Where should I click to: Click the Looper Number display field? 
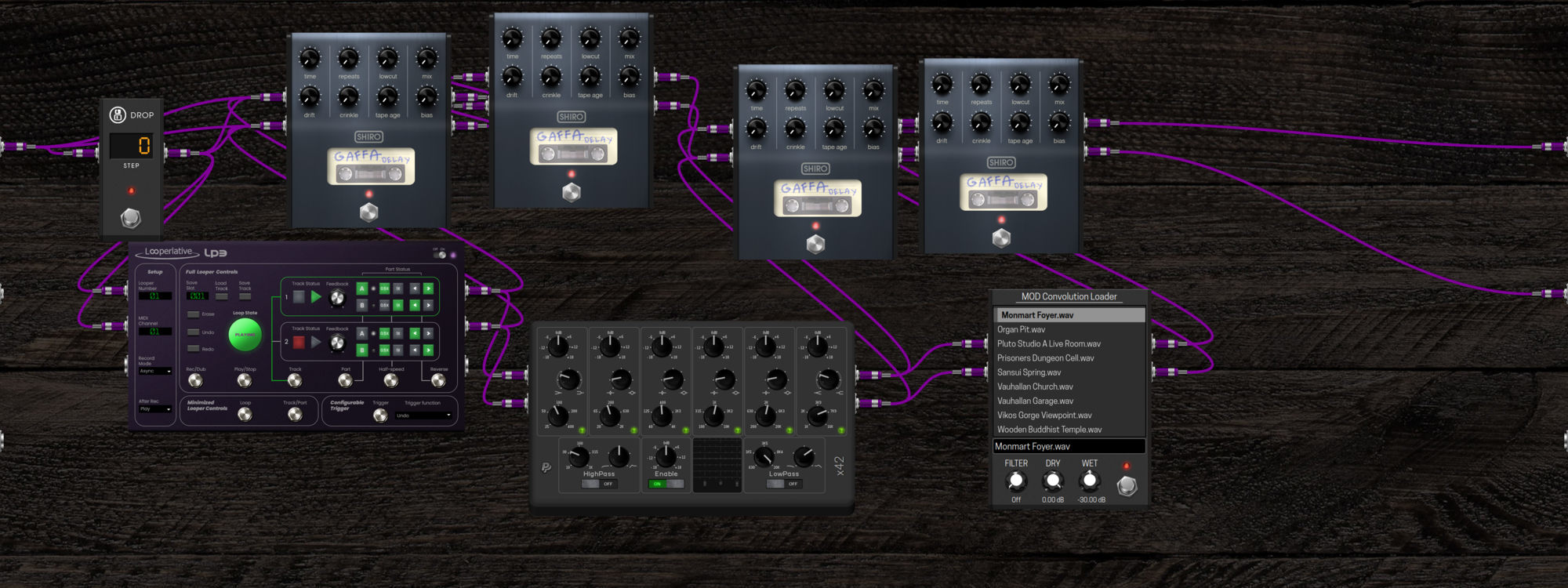coord(155,296)
